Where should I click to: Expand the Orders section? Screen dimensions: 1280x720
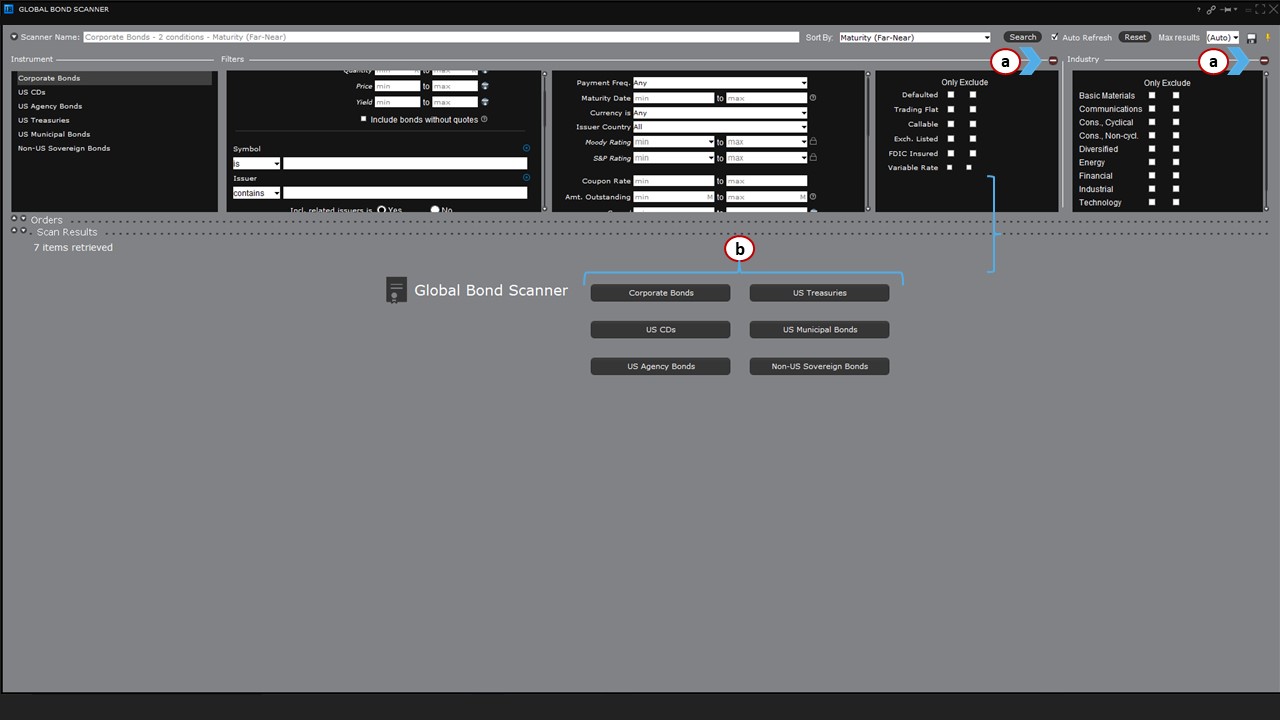click(14, 219)
